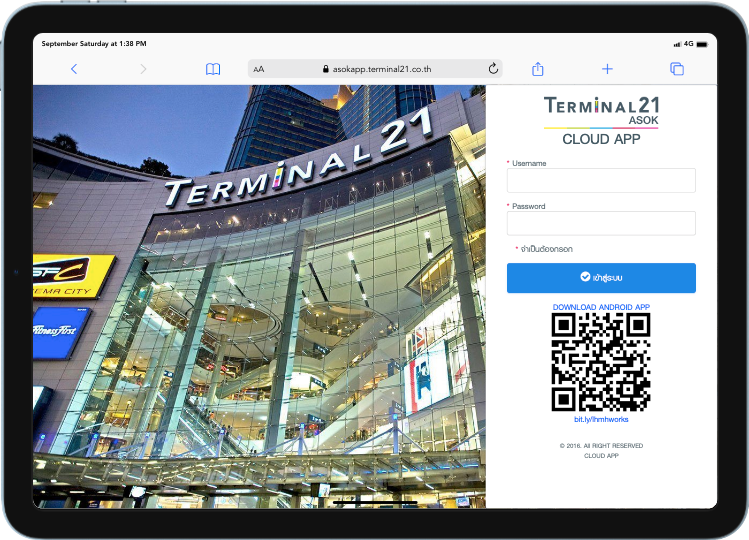Tap the battery status icon
The height and width of the screenshot is (540, 749).
coord(702,44)
